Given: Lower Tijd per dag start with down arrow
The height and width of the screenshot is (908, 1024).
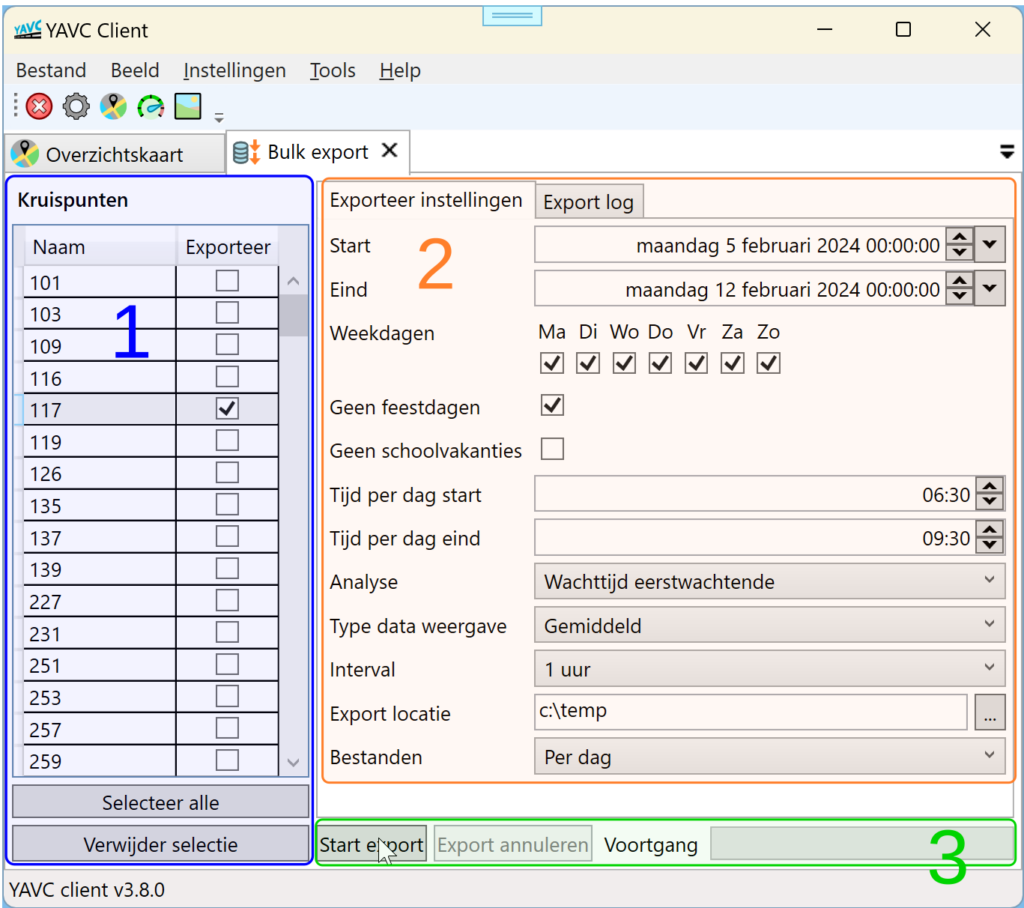Looking at the screenshot, I should pos(990,502).
